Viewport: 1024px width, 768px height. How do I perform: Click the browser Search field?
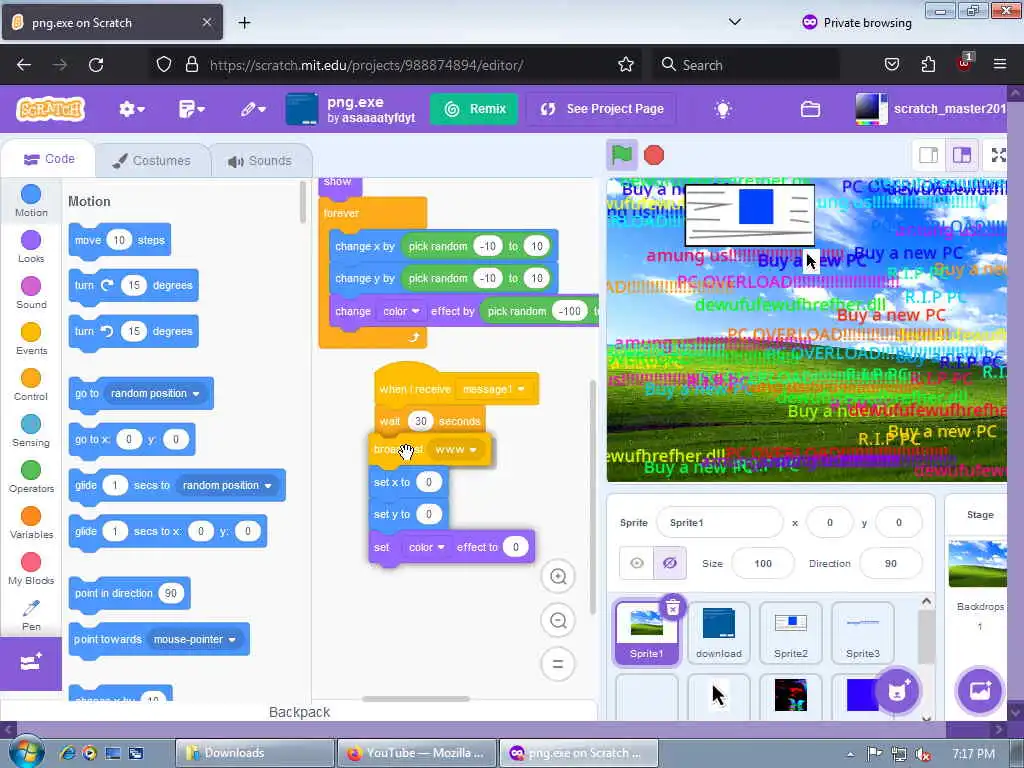(x=746, y=65)
